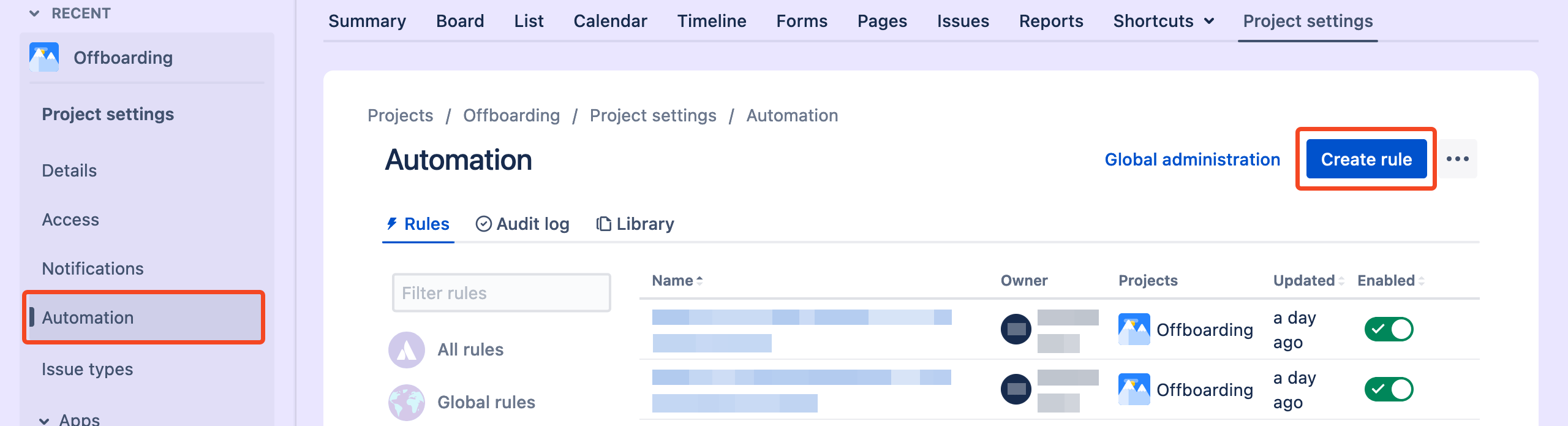Open the first rule's name link
1568x426 pixels.
tap(802, 330)
